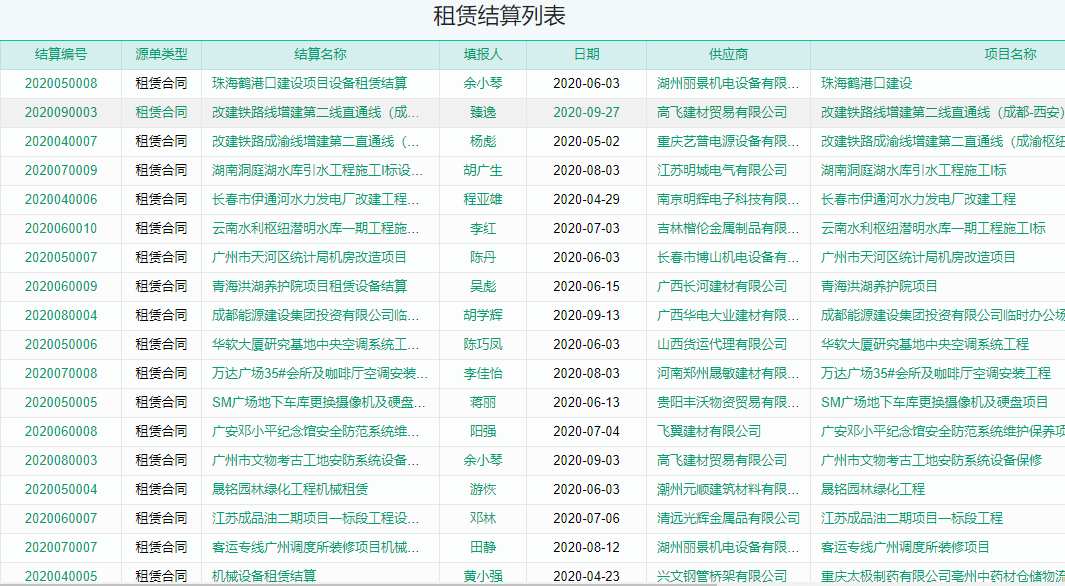This screenshot has width=1065, height=586.
Task: Open settlement record 2020090003
Action: pyautogui.click(x=61, y=113)
